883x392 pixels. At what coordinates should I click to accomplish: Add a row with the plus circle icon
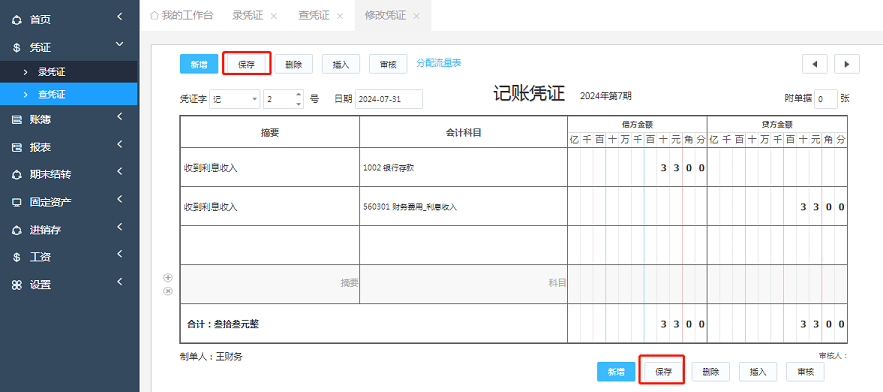tap(168, 277)
